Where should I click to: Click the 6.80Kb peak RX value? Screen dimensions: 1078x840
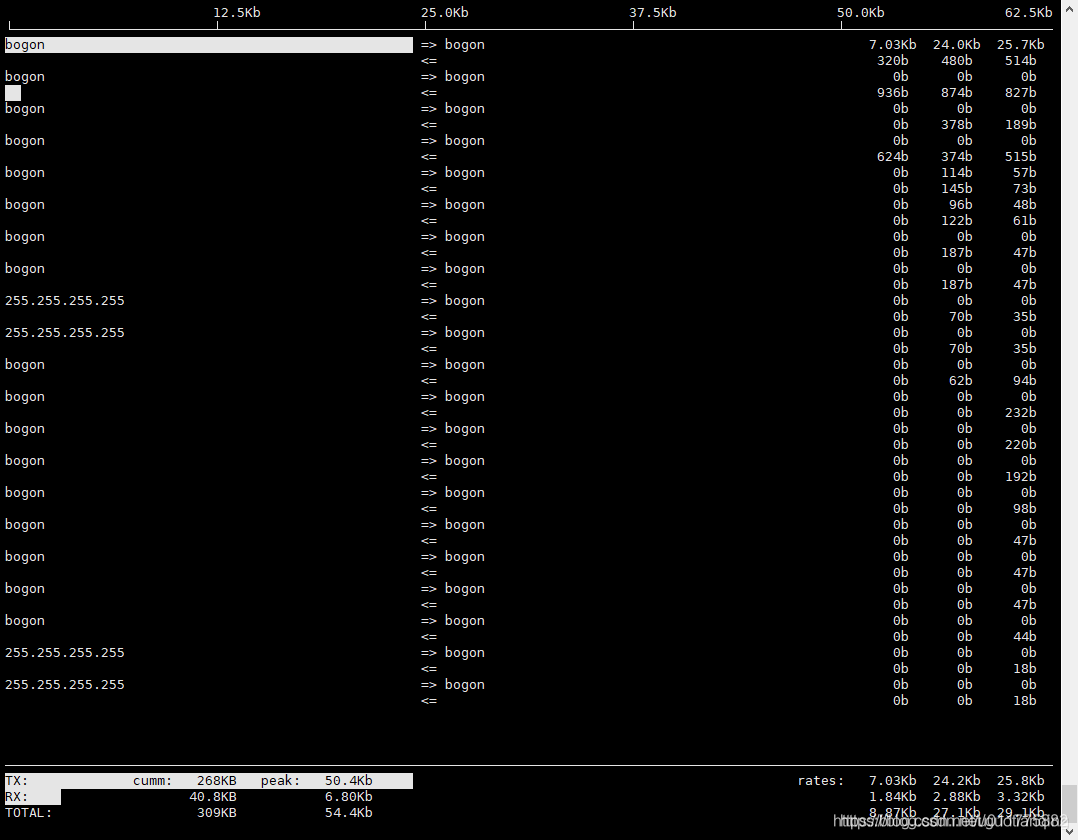[x=349, y=797]
